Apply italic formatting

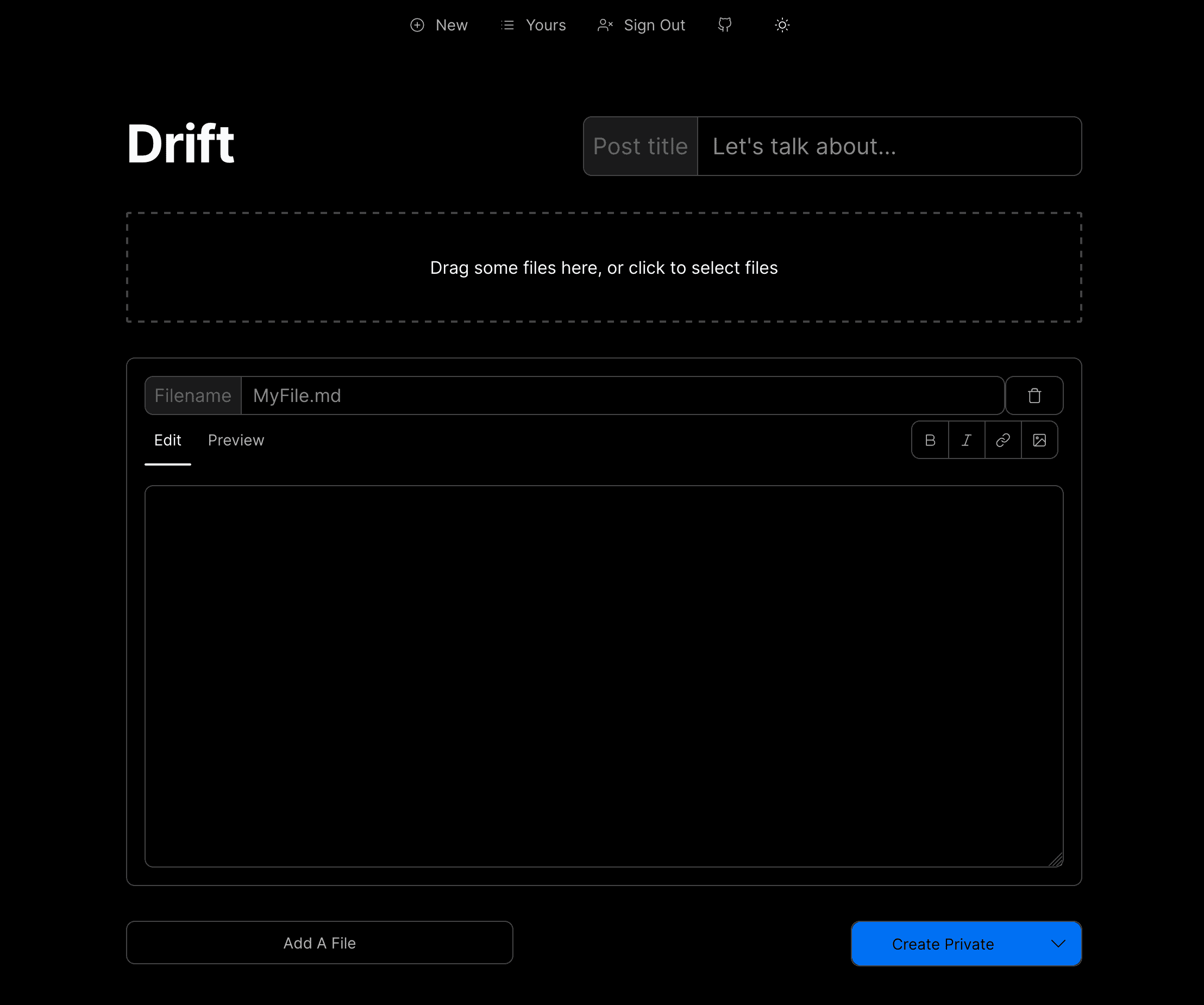[967, 440]
